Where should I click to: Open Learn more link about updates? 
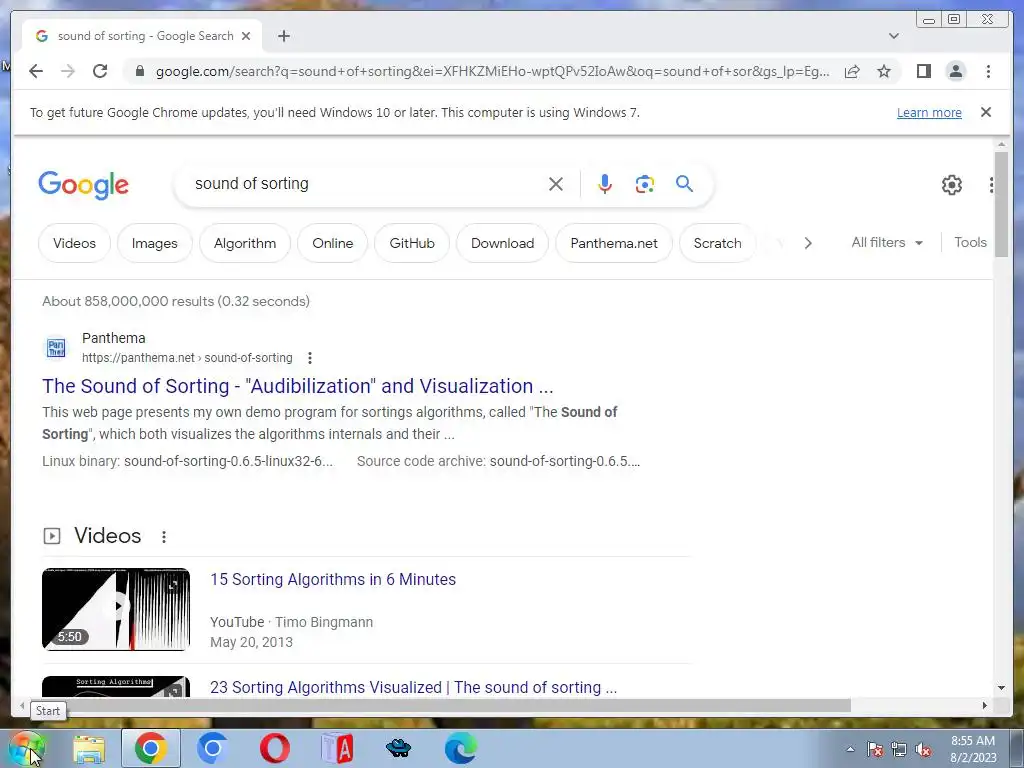click(x=929, y=112)
